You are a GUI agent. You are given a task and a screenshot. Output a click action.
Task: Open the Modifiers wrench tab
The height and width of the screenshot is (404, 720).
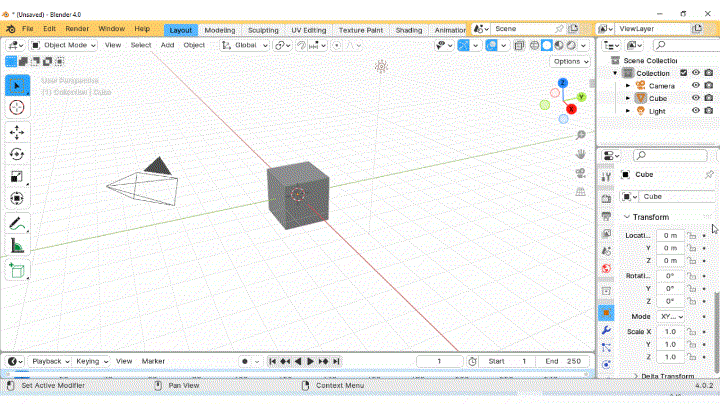pyautogui.click(x=606, y=330)
